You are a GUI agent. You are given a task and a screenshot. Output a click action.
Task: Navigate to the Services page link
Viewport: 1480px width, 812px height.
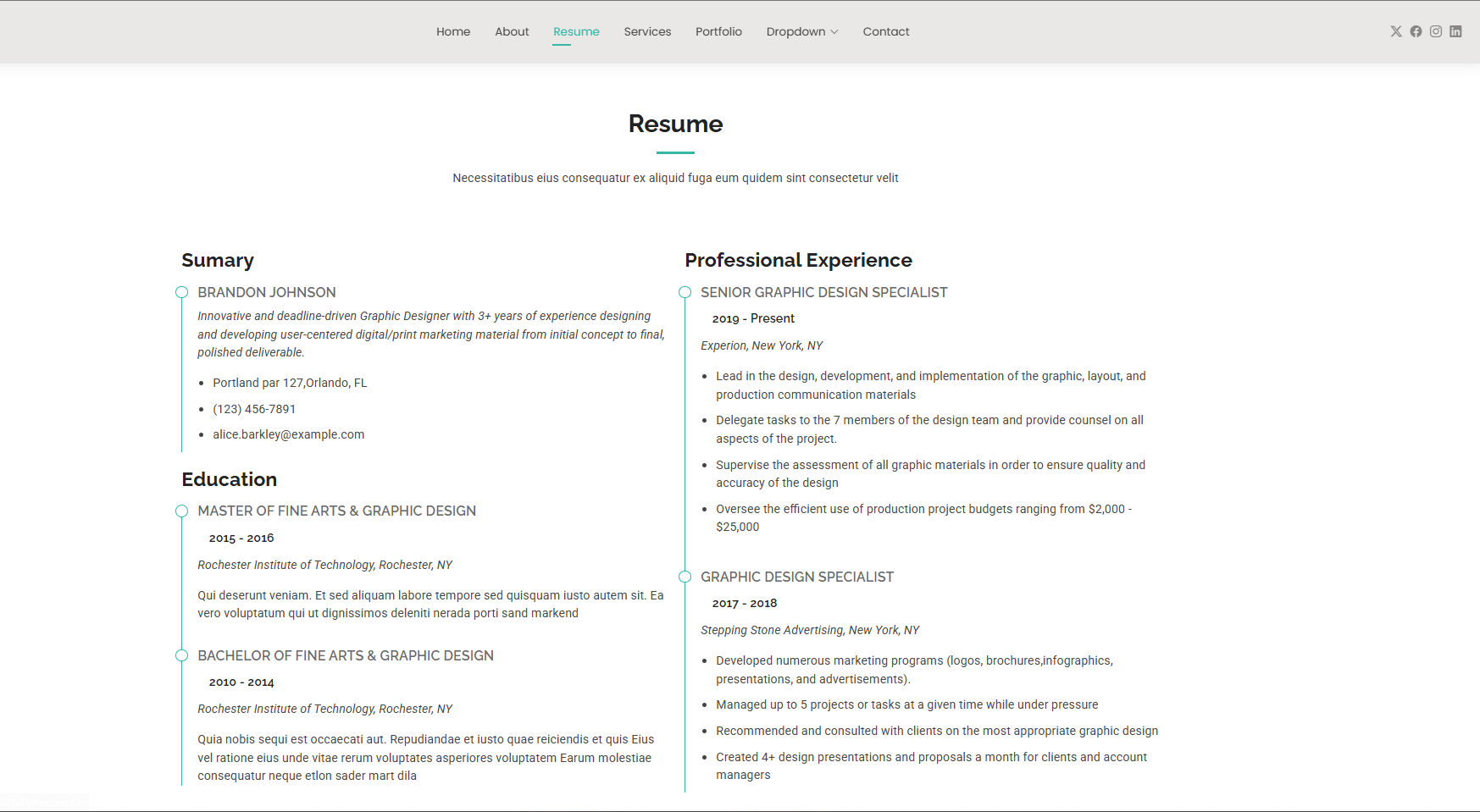647,31
